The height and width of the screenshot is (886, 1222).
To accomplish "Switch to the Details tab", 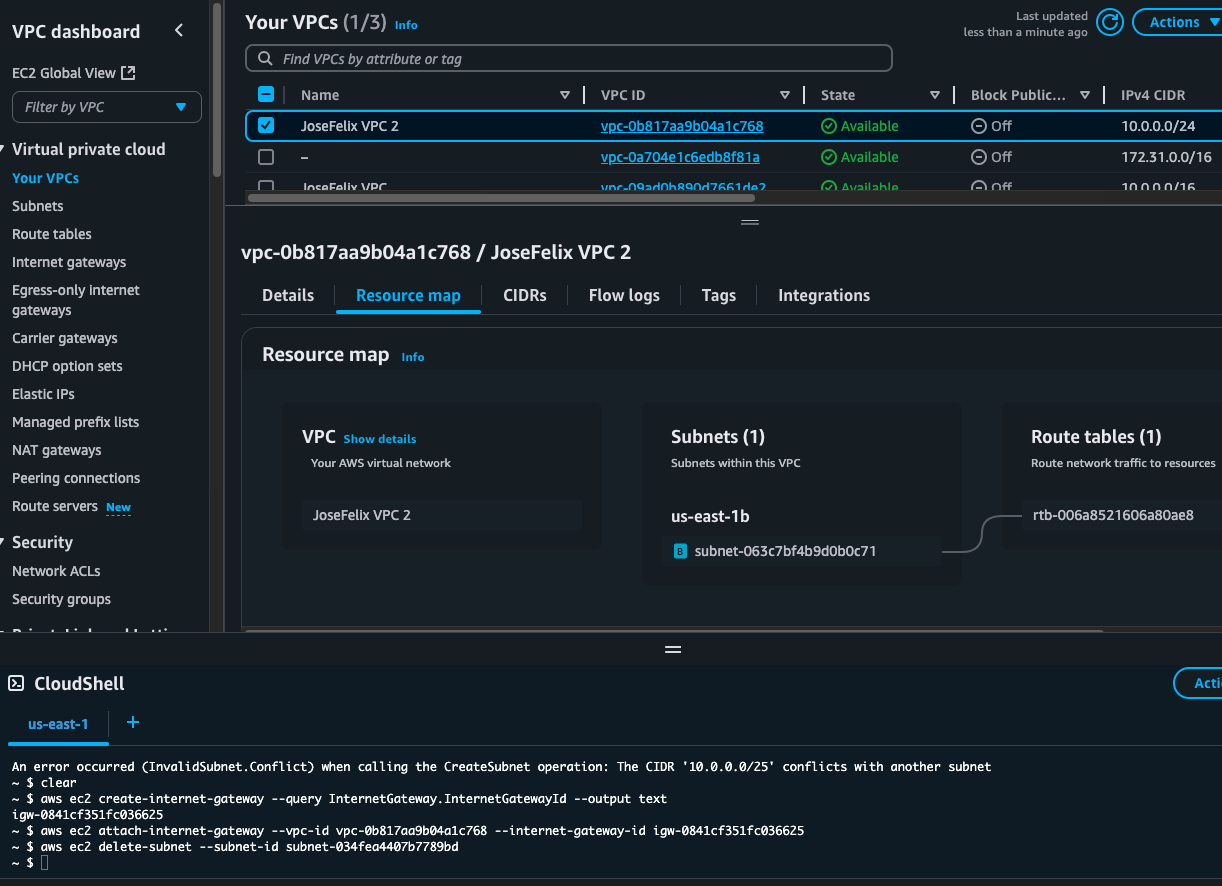I will tap(288, 295).
